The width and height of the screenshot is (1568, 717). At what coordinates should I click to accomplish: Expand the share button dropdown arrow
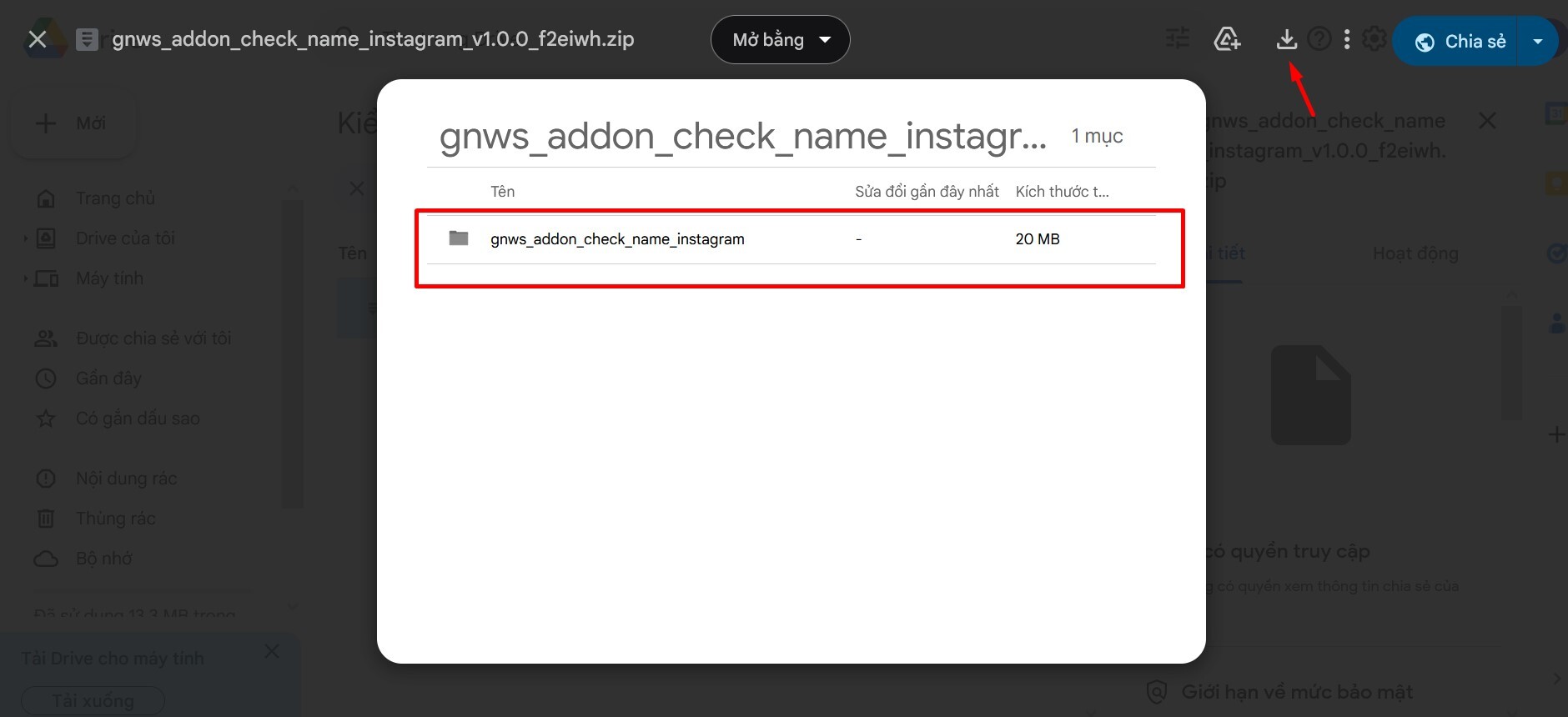(x=1538, y=41)
